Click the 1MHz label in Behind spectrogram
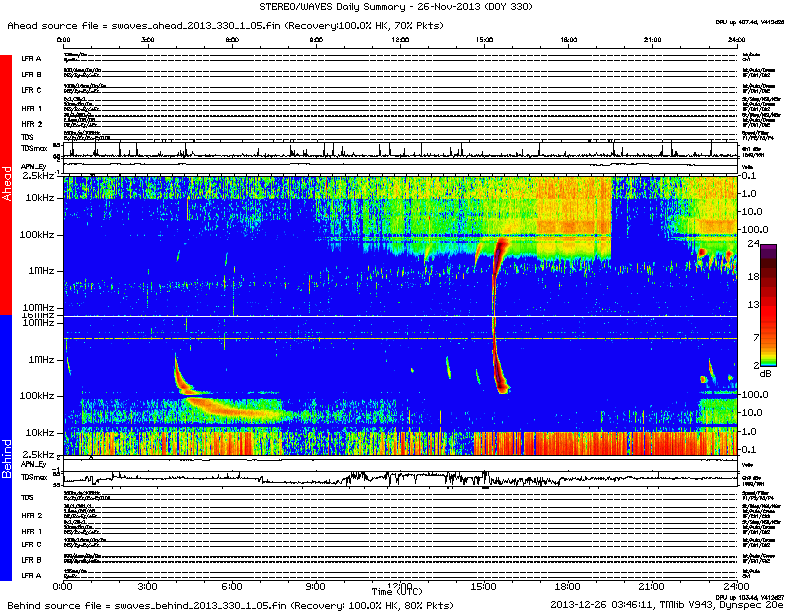The height and width of the screenshot is (612, 792). coord(42,359)
